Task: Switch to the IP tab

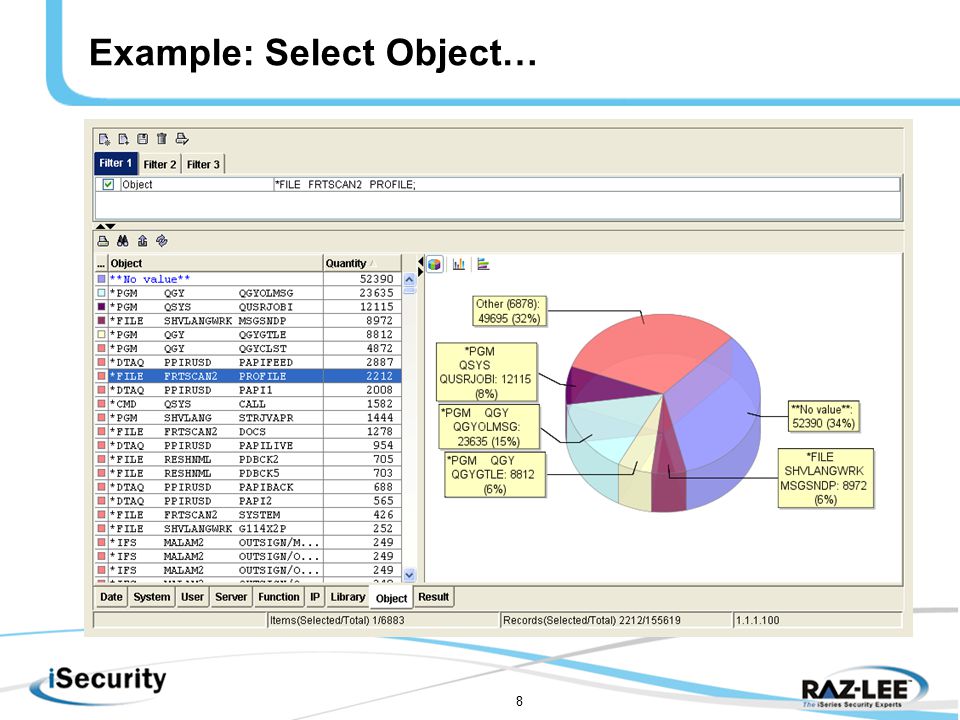Action: [315, 597]
